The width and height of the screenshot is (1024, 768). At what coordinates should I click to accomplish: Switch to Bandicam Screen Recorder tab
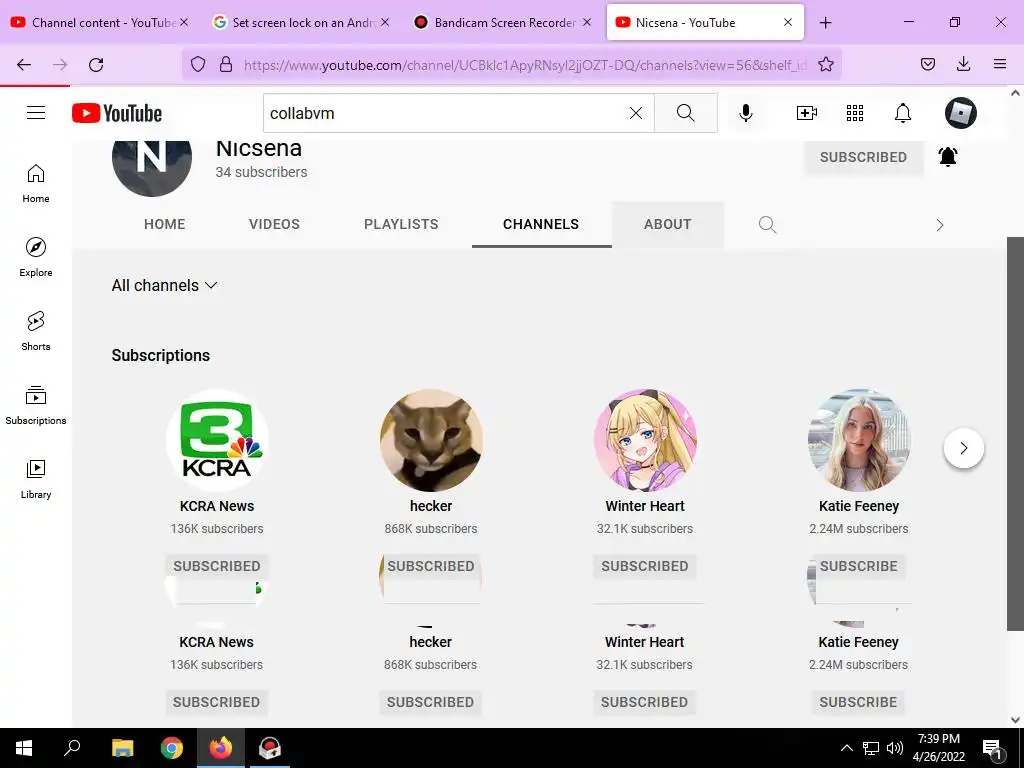point(502,22)
